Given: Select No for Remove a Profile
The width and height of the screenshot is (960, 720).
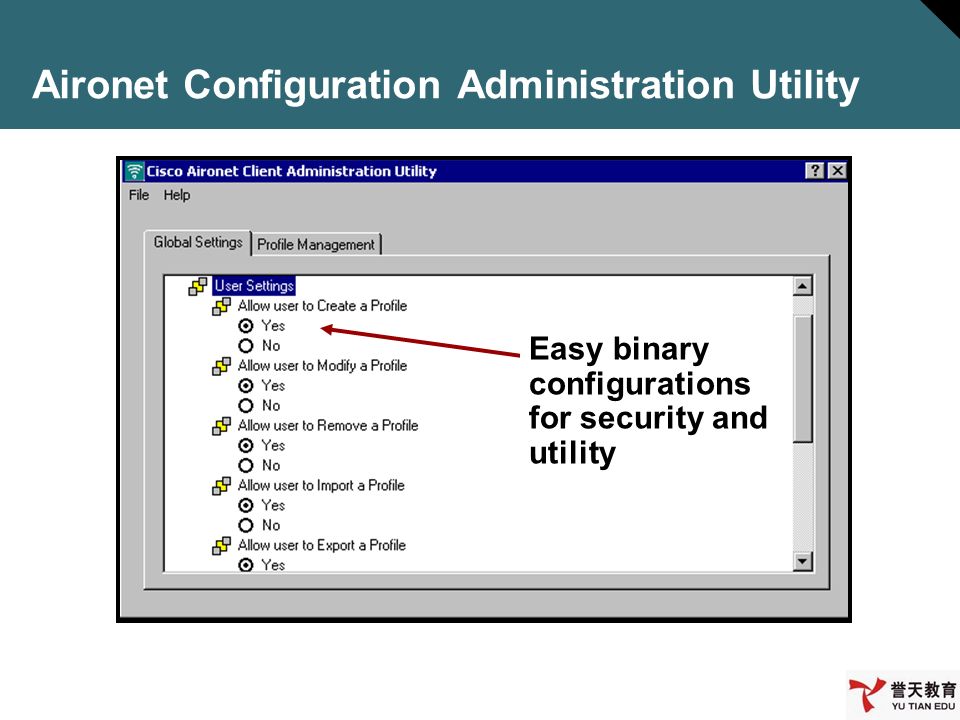Looking at the screenshot, I should (x=246, y=466).
